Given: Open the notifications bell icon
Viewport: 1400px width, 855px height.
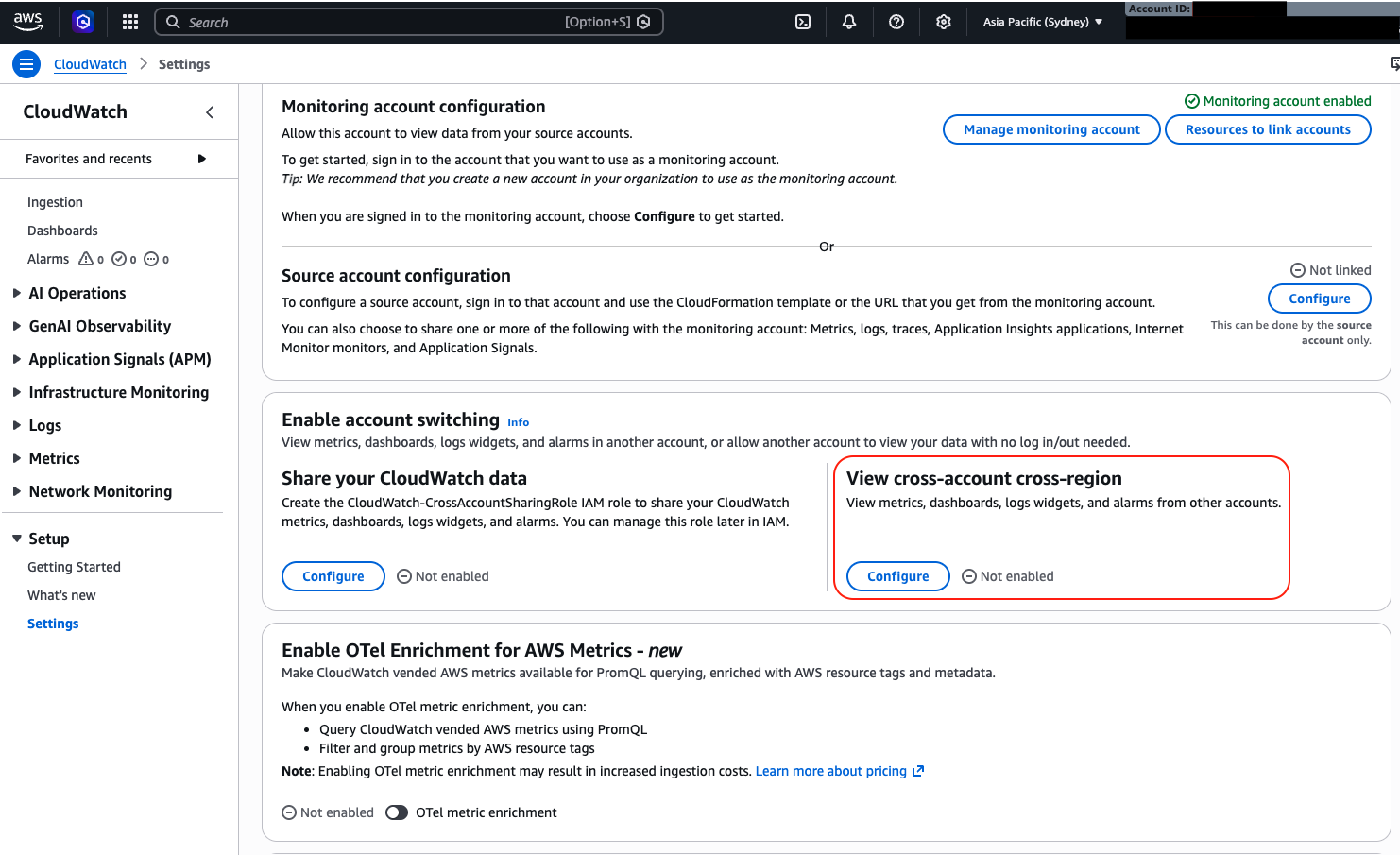Looking at the screenshot, I should (x=849, y=22).
